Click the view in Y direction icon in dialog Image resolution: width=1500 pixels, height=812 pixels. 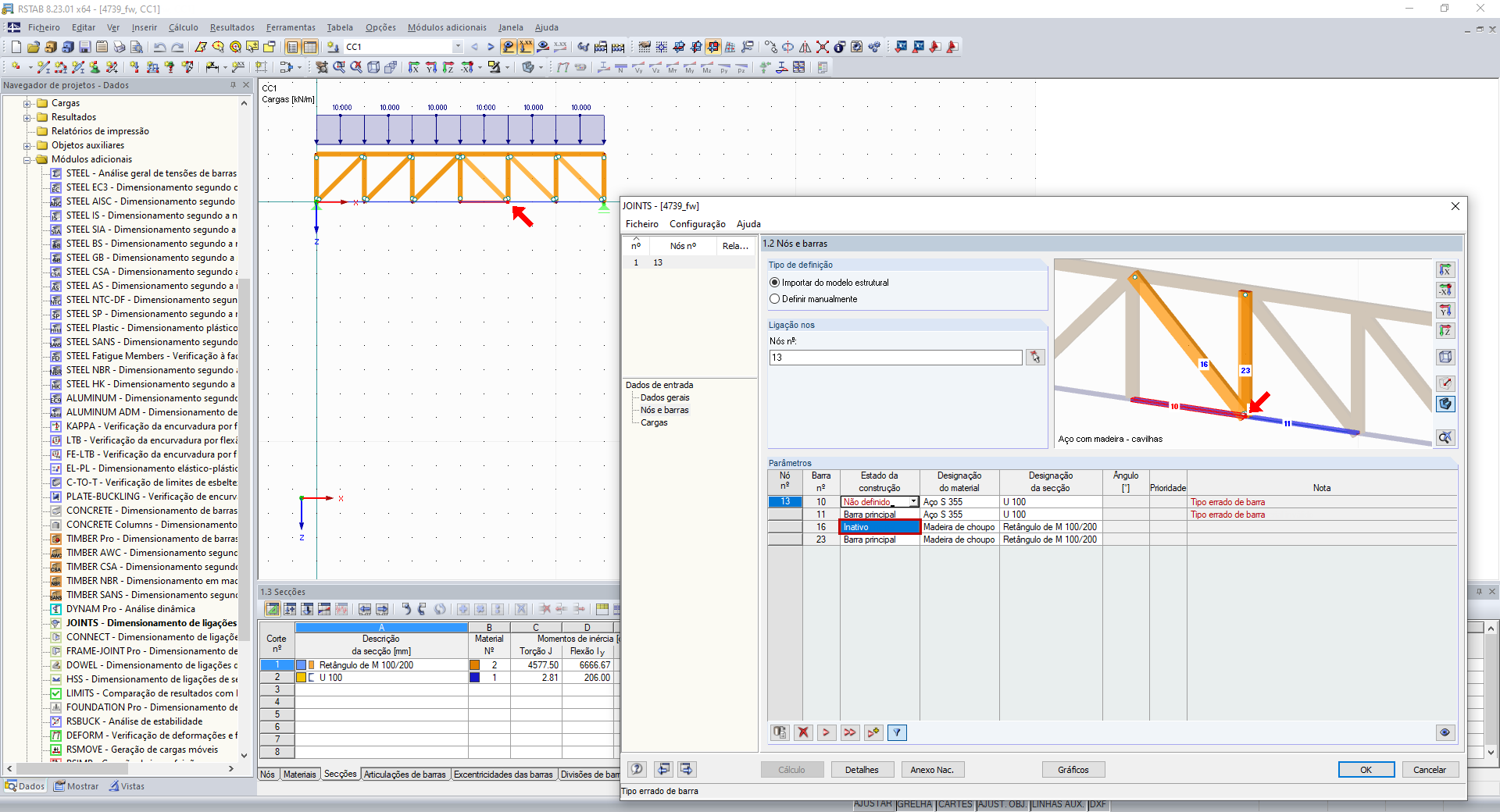pos(1445,311)
